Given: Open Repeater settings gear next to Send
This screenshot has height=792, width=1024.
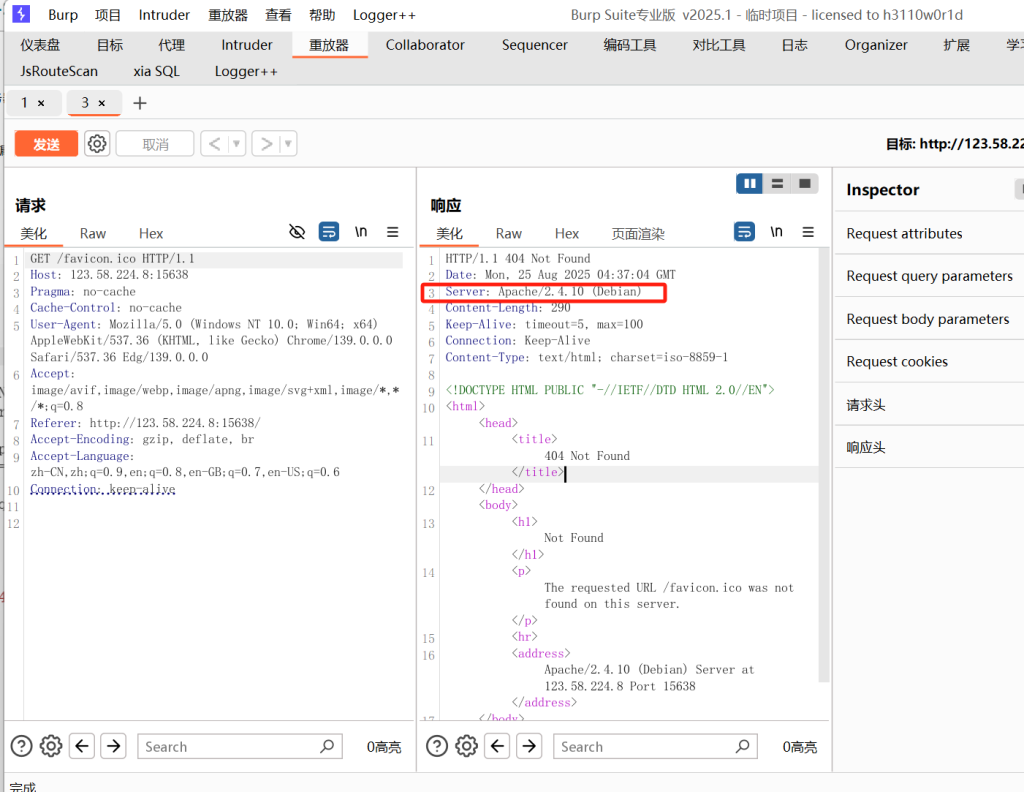Looking at the screenshot, I should 97,144.
